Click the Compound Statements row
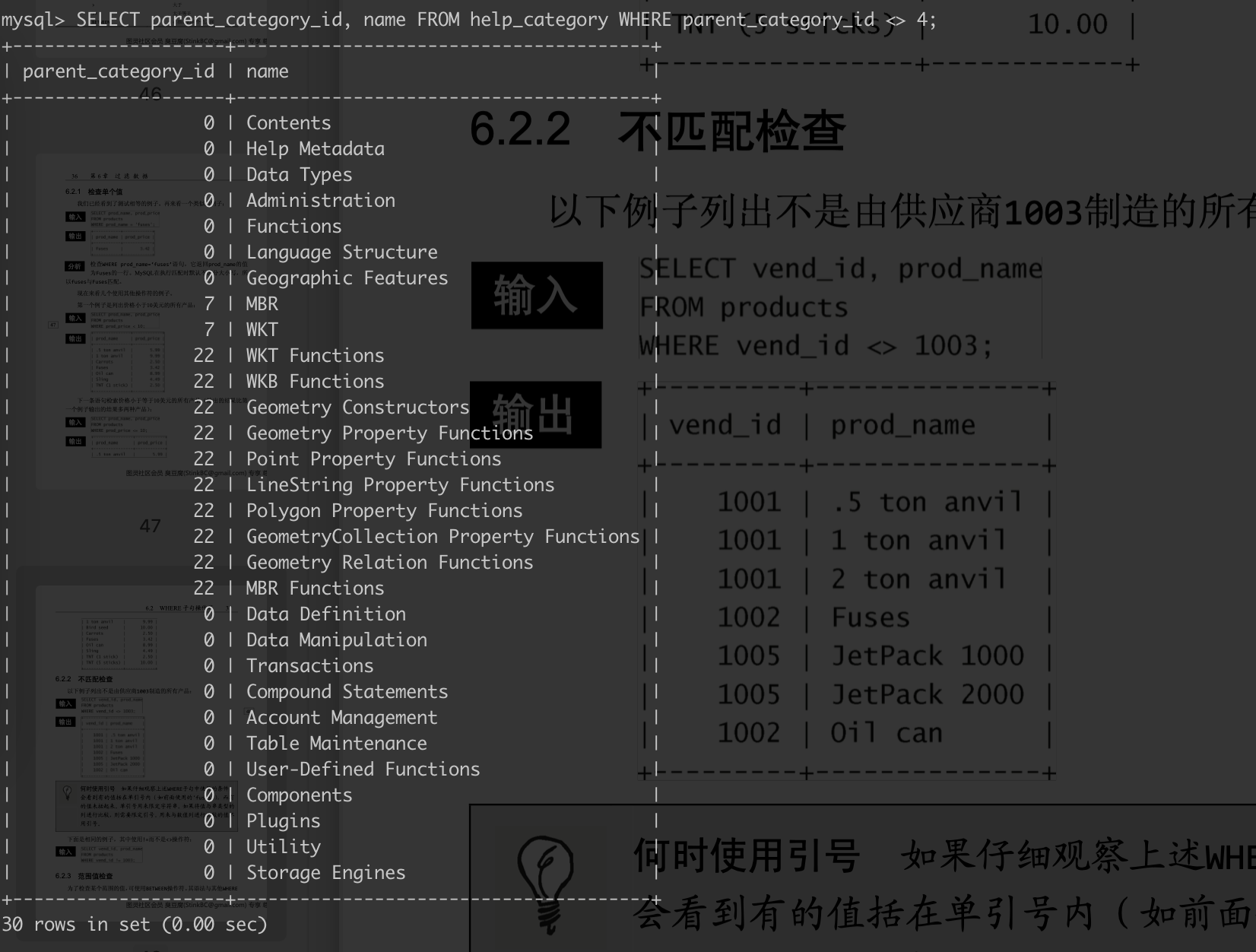This screenshot has height=952, width=1256. coord(331,692)
